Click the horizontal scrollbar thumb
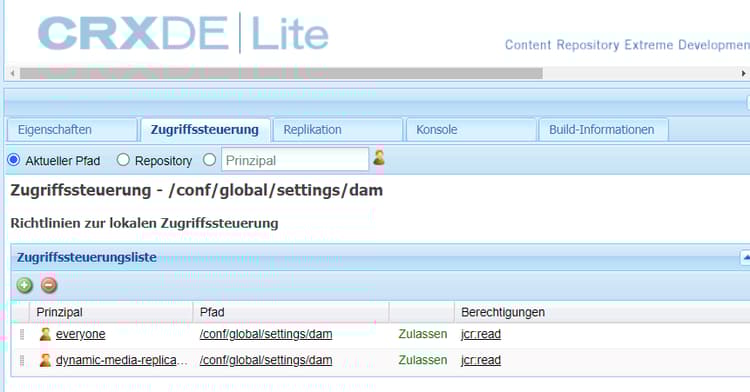Viewport: 750px width, 392px height. pyautogui.click(x=281, y=74)
